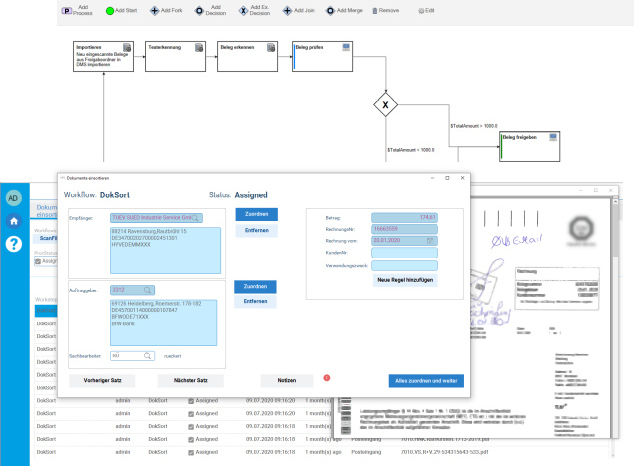634x466 pixels.
Task: Click upper Entfernen button for Empfänger
Action: click(257, 230)
